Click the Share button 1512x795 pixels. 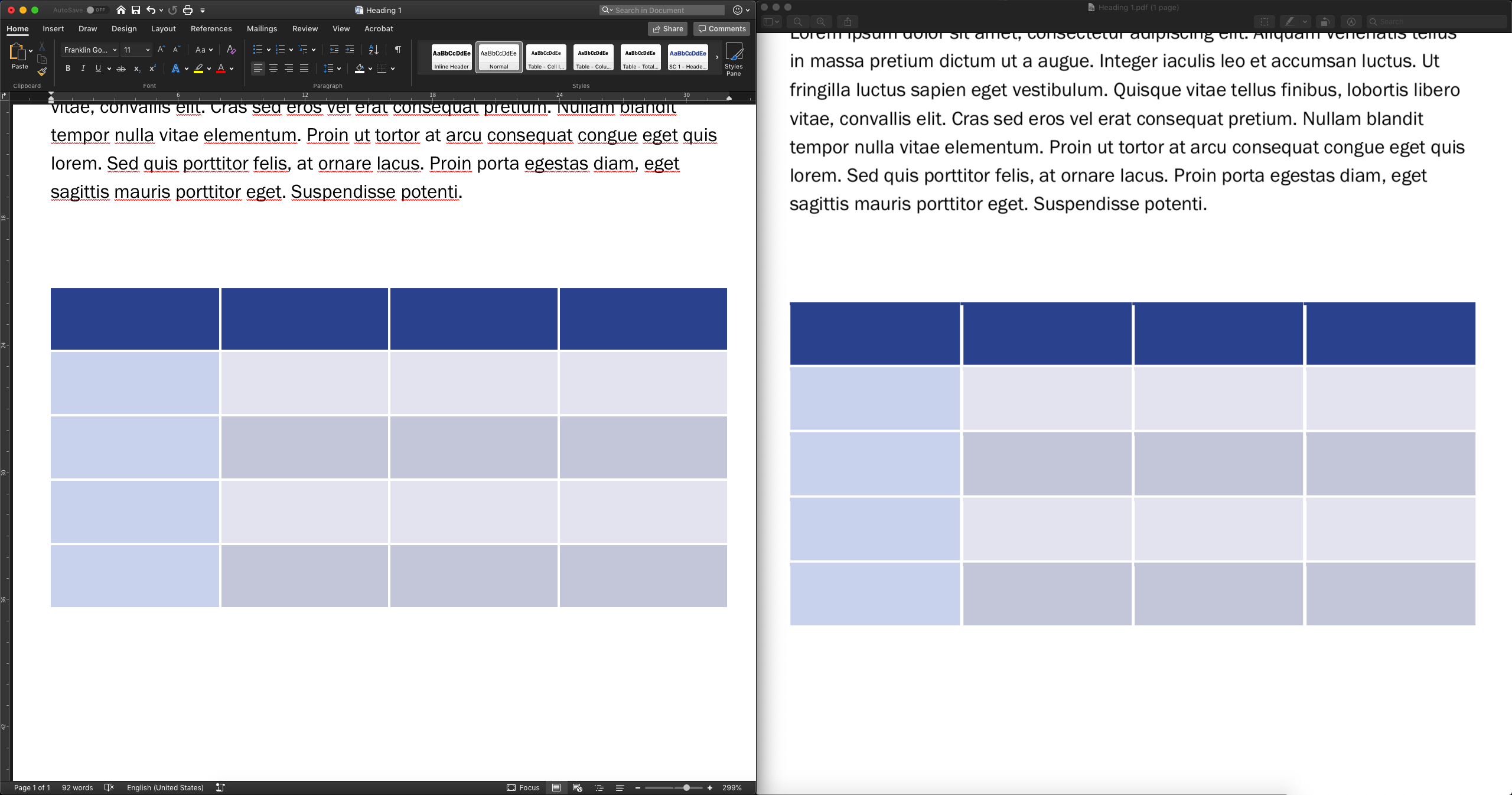click(667, 28)
